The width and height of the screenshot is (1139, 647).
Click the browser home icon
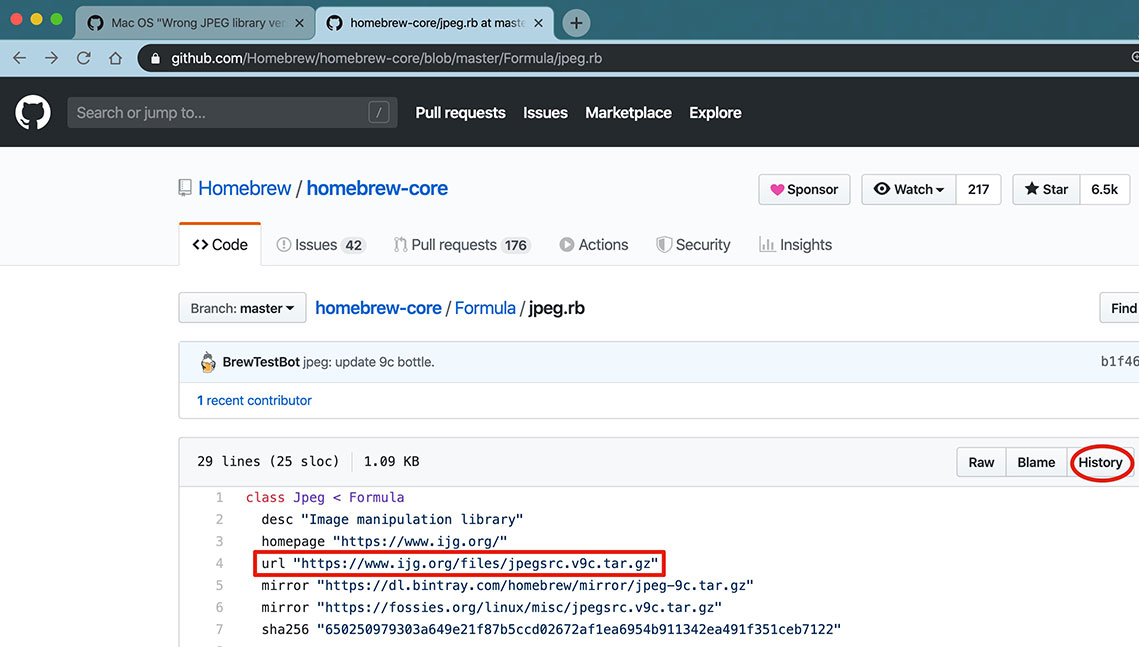click(x=116, y=58)
